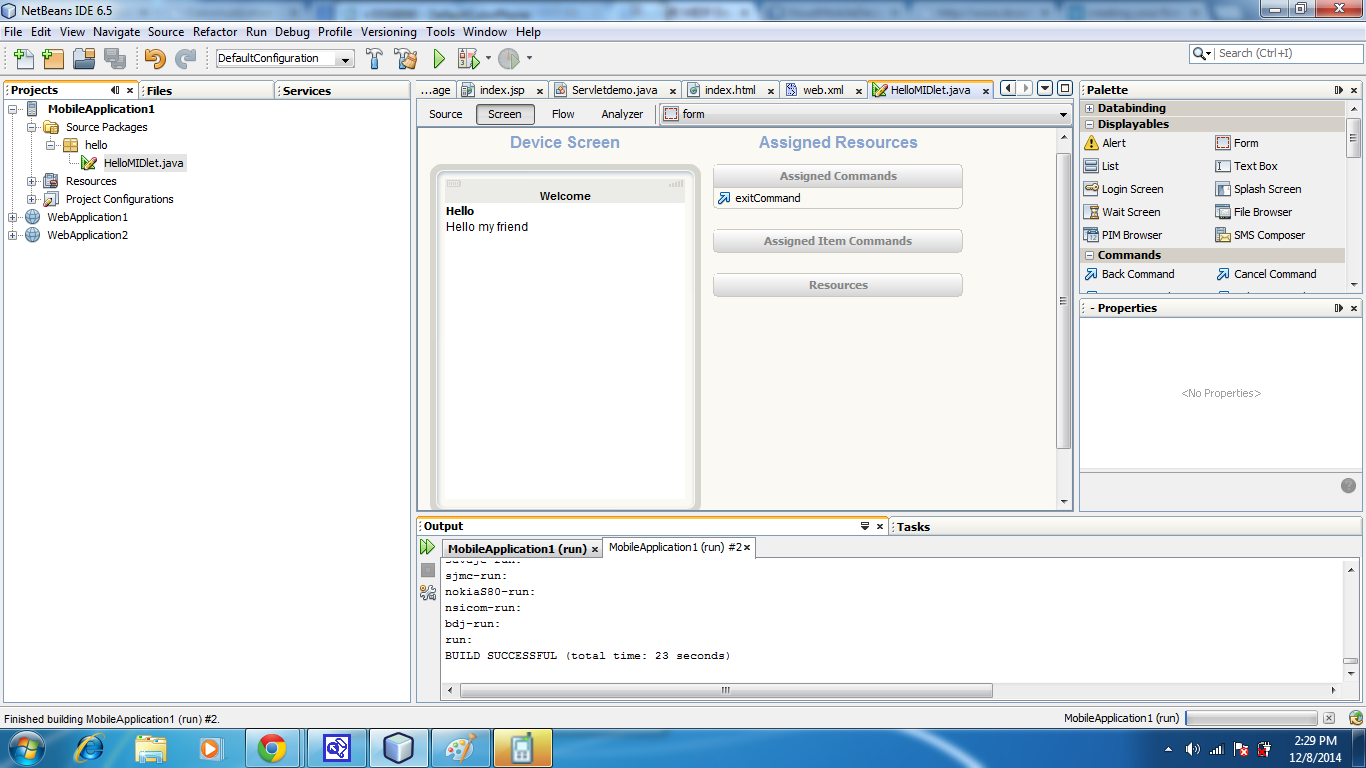The height and width of the screenshot is (768, 1366).
Task: Open Google Chrome from taskbar
Action: [272, 748]
